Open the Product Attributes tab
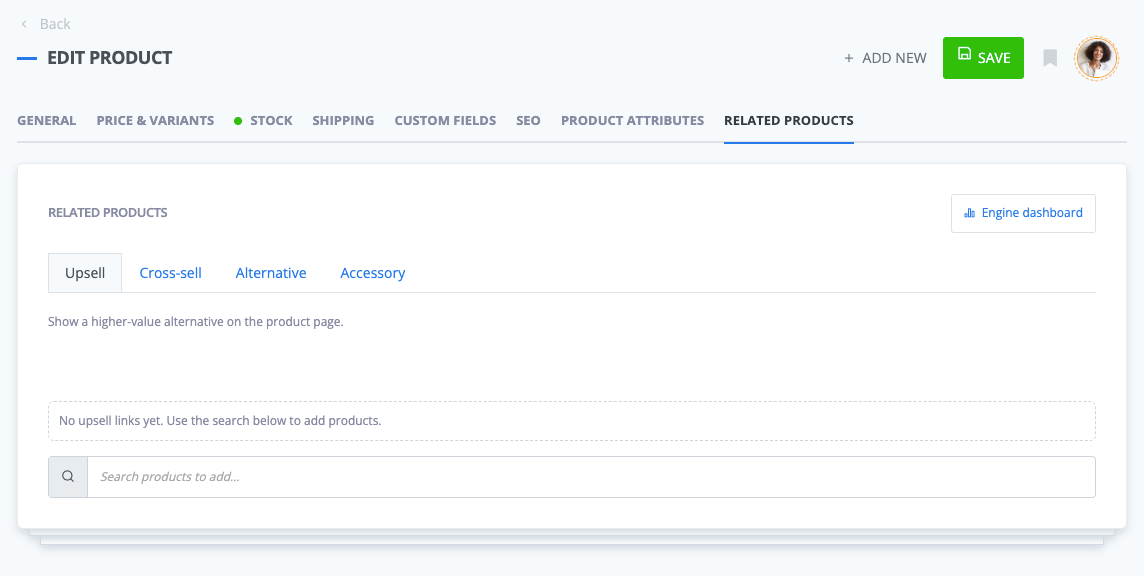 (633, 120)
